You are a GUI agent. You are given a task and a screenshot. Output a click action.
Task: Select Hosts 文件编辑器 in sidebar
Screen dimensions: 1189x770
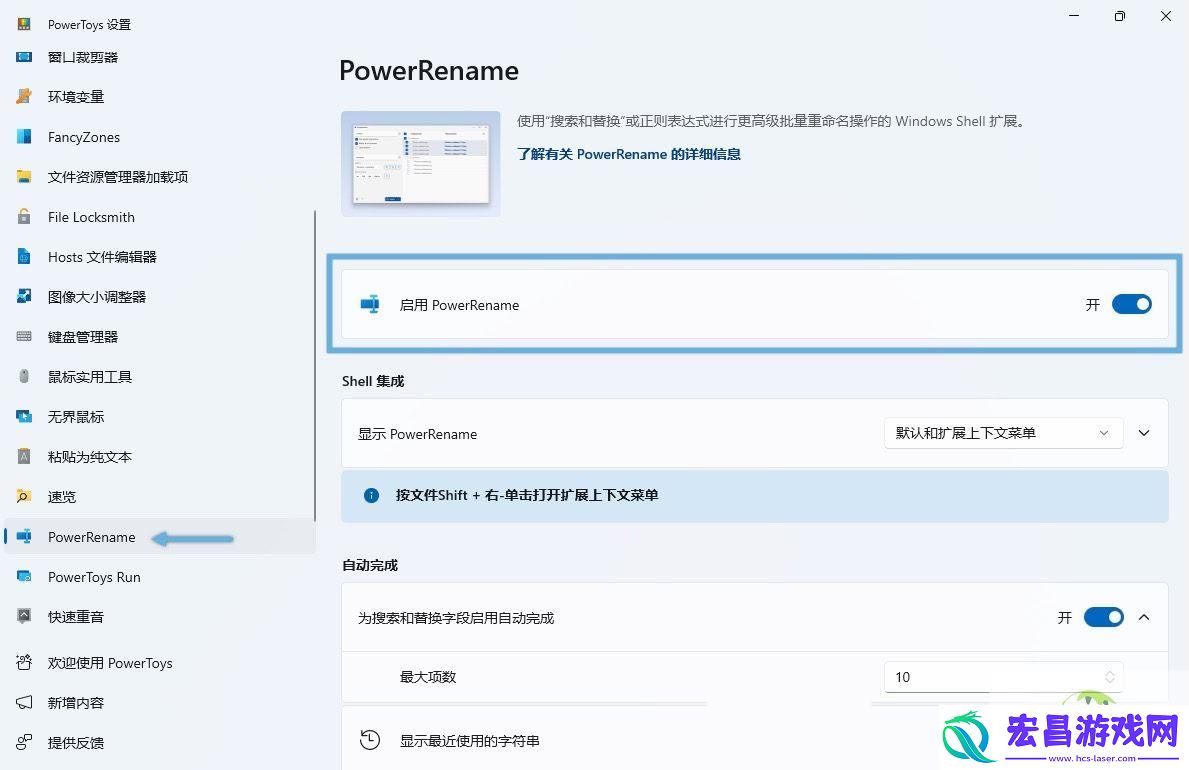coord(102,257)
